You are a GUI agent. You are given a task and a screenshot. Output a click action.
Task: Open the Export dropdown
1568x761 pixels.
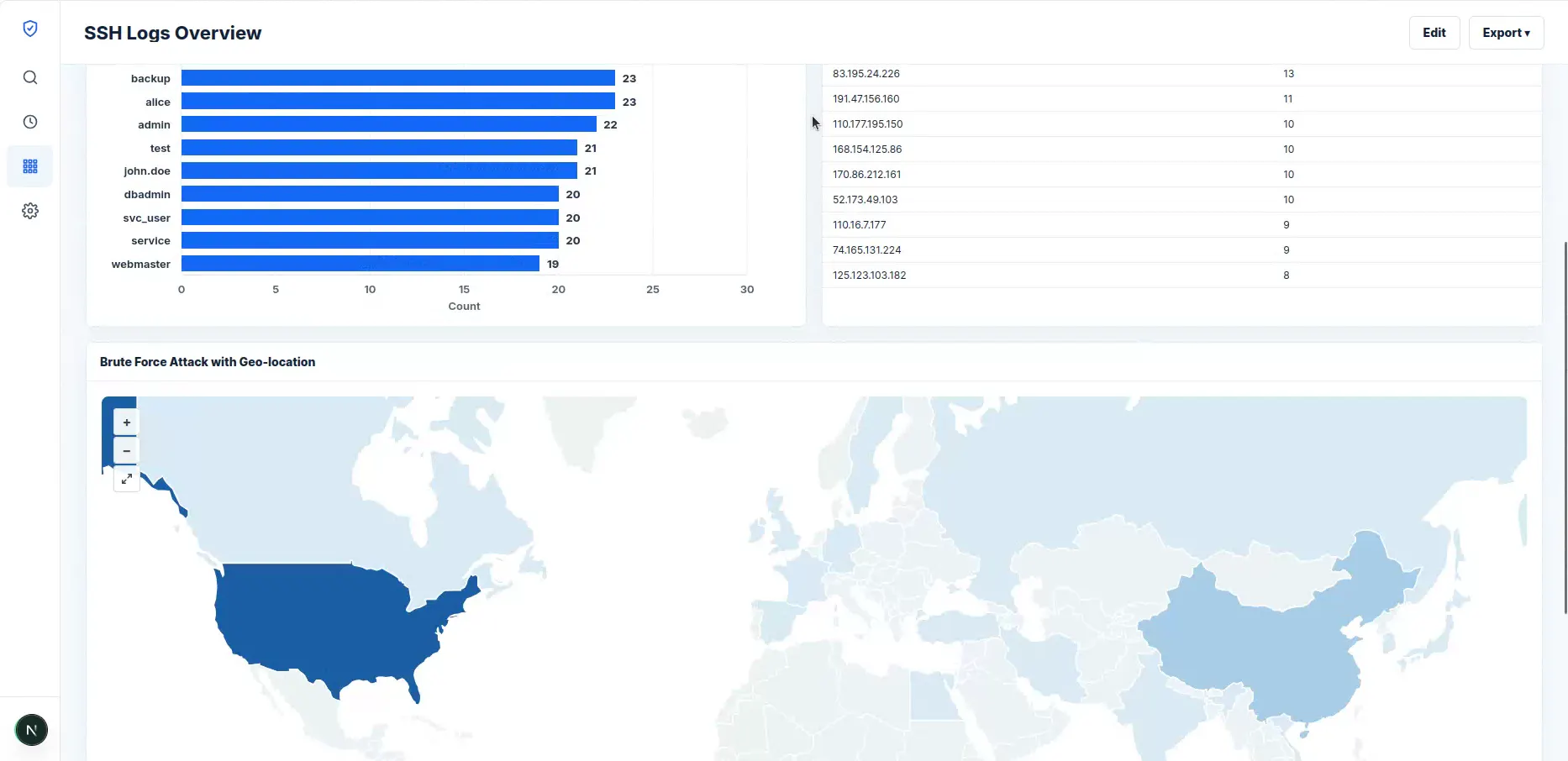(1506, 33)
